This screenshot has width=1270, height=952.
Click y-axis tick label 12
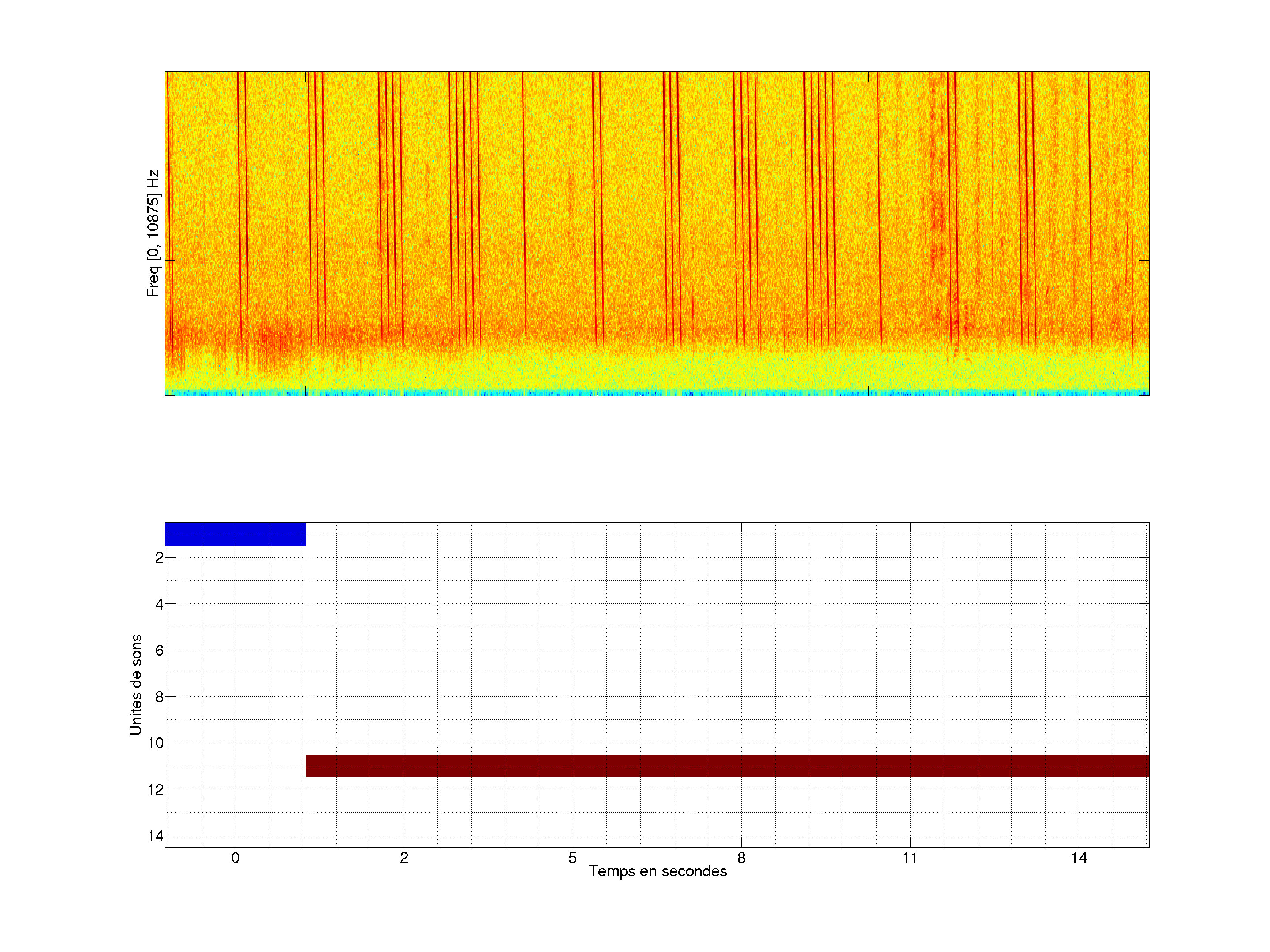click(156, 790)
